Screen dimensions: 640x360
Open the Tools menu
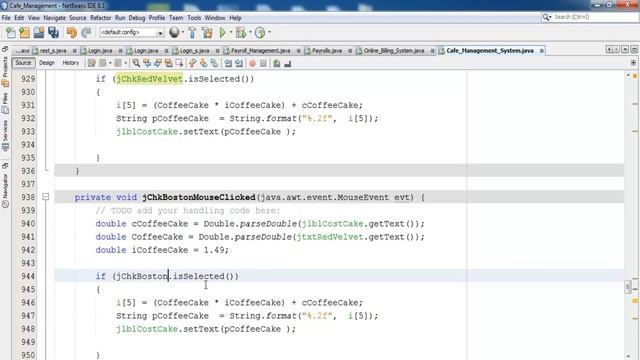point(194,18)
